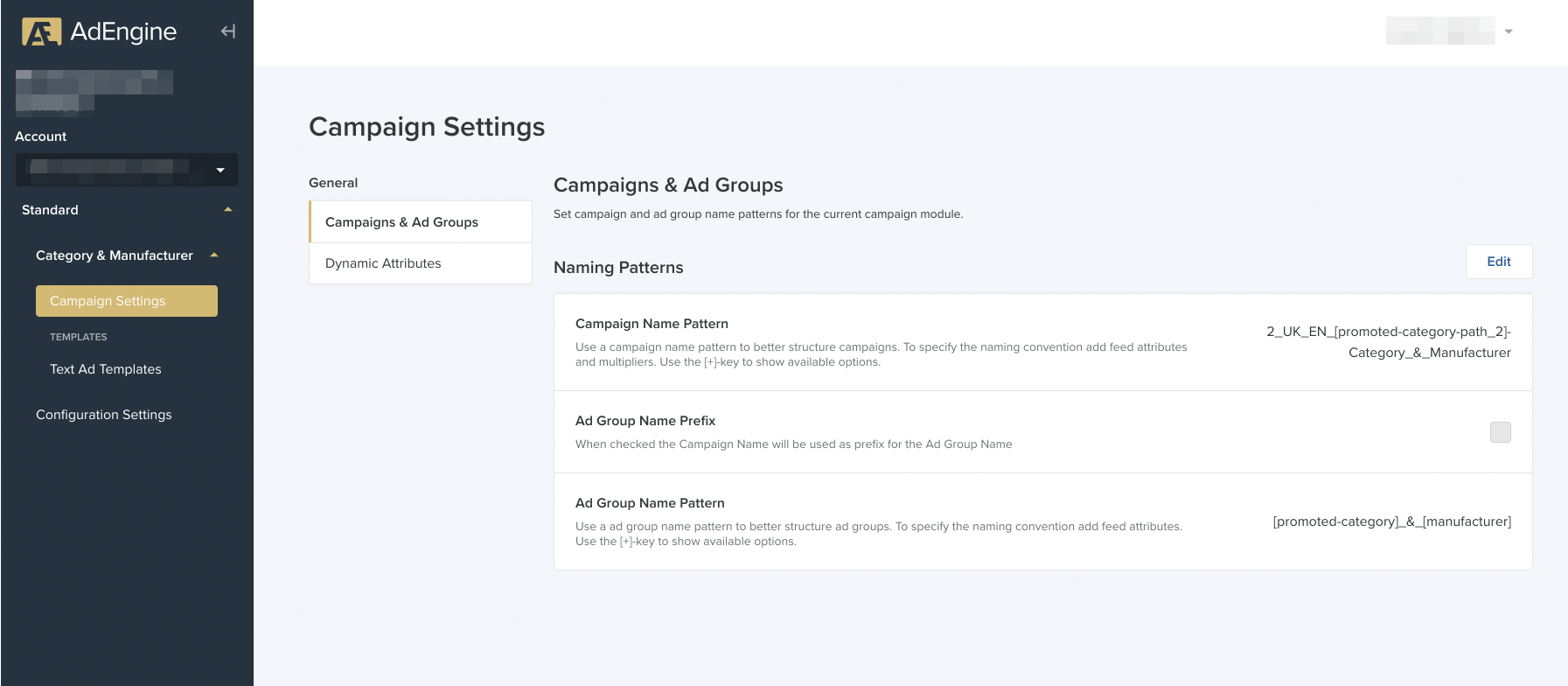Image resolution: width=1568 pixels, height=686 pixels.
Task: Click Edit for Naming Patterns
Action: pos(1498,262)
